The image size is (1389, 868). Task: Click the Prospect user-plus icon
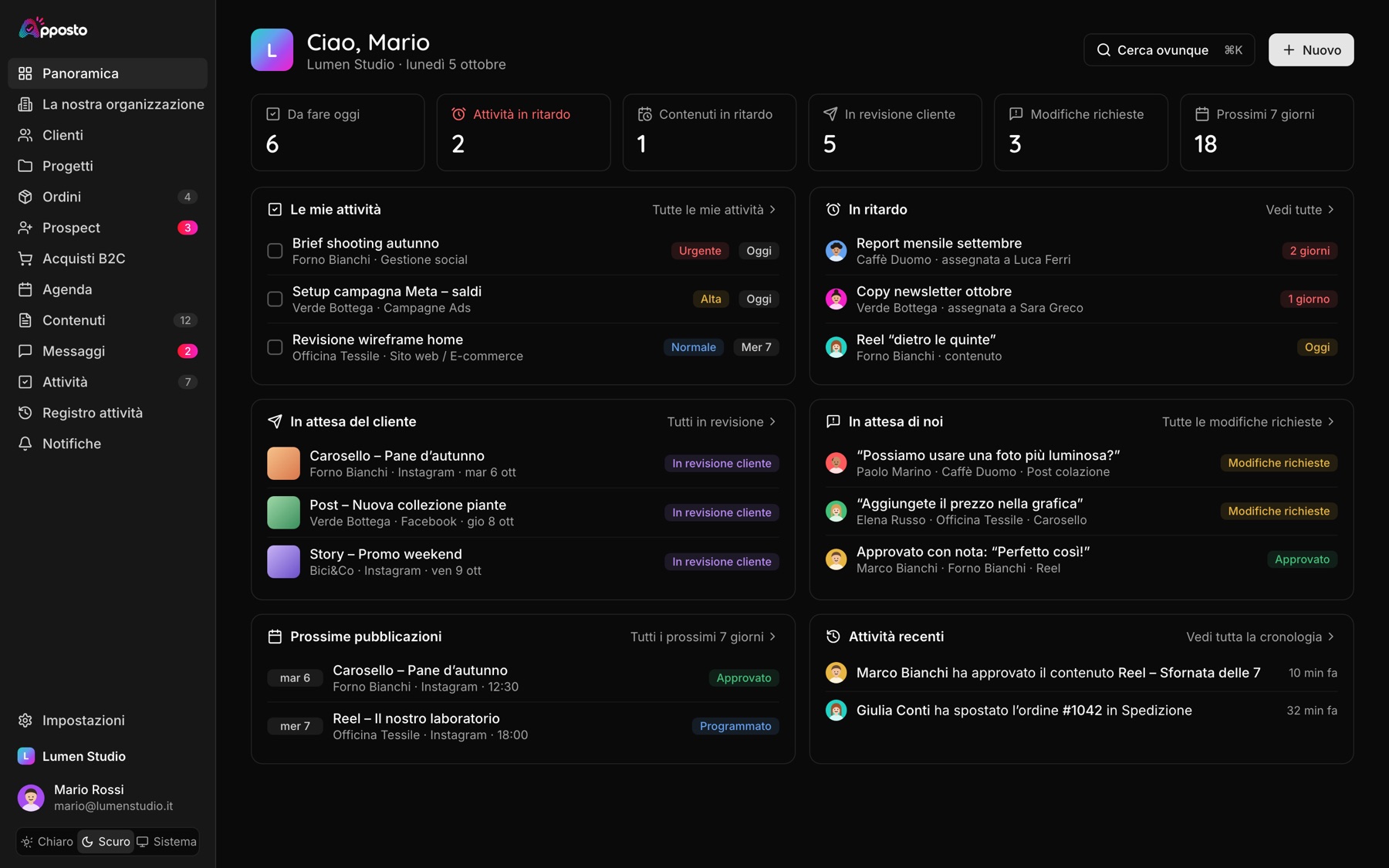tap(25, 228)
